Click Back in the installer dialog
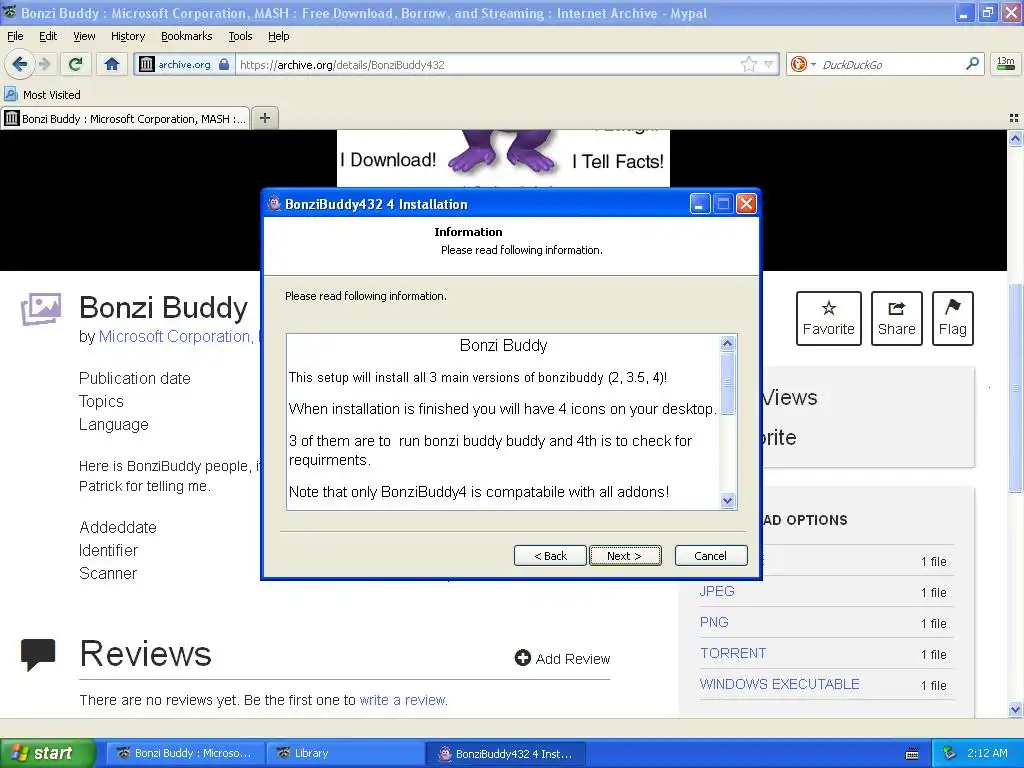 (x=550, y=556)
